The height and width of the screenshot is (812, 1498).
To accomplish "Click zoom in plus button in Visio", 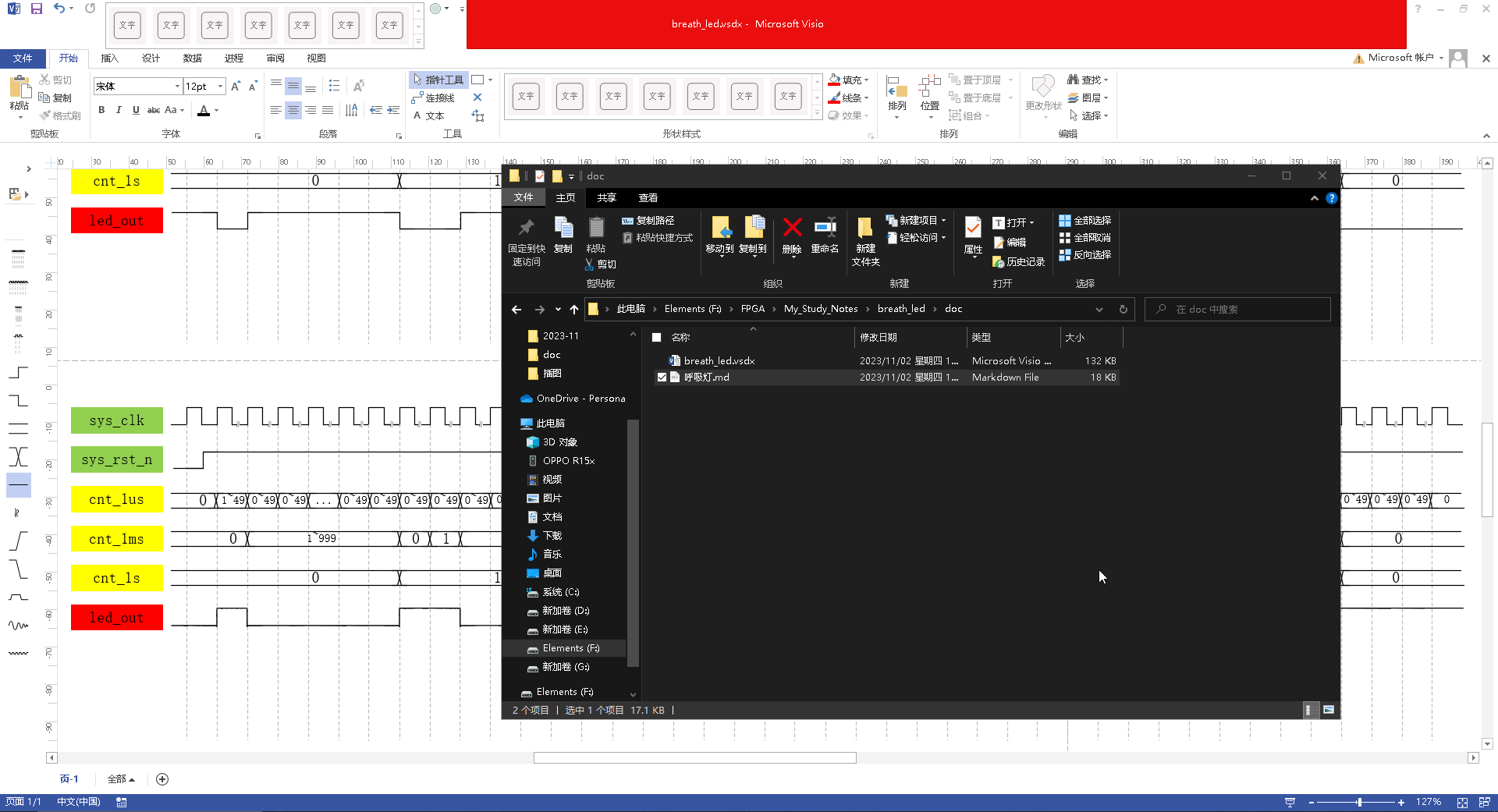I will [1401, 802].
